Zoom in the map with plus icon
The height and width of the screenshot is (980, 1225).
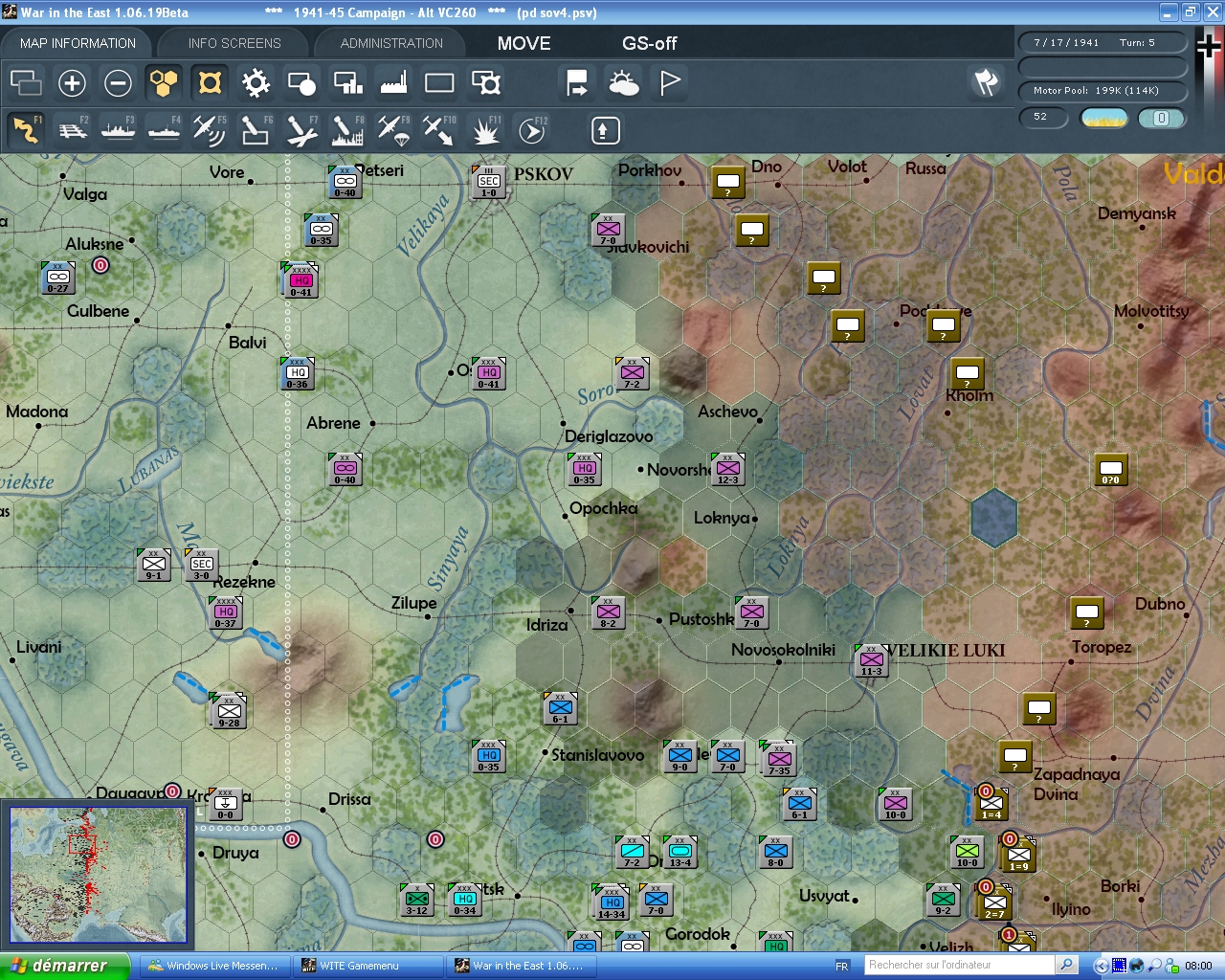click(72, 83)
